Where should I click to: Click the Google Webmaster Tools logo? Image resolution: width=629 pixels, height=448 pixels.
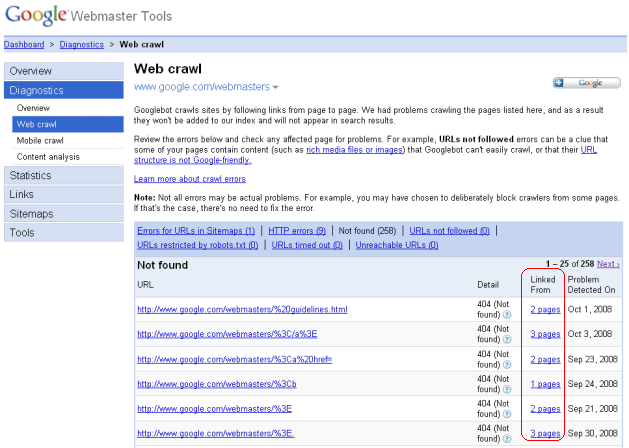click(88, 16)
